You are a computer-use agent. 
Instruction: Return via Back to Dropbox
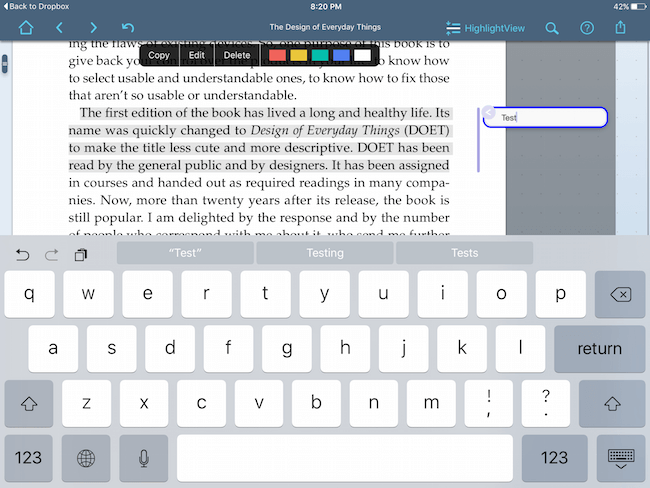click(36, 6)
